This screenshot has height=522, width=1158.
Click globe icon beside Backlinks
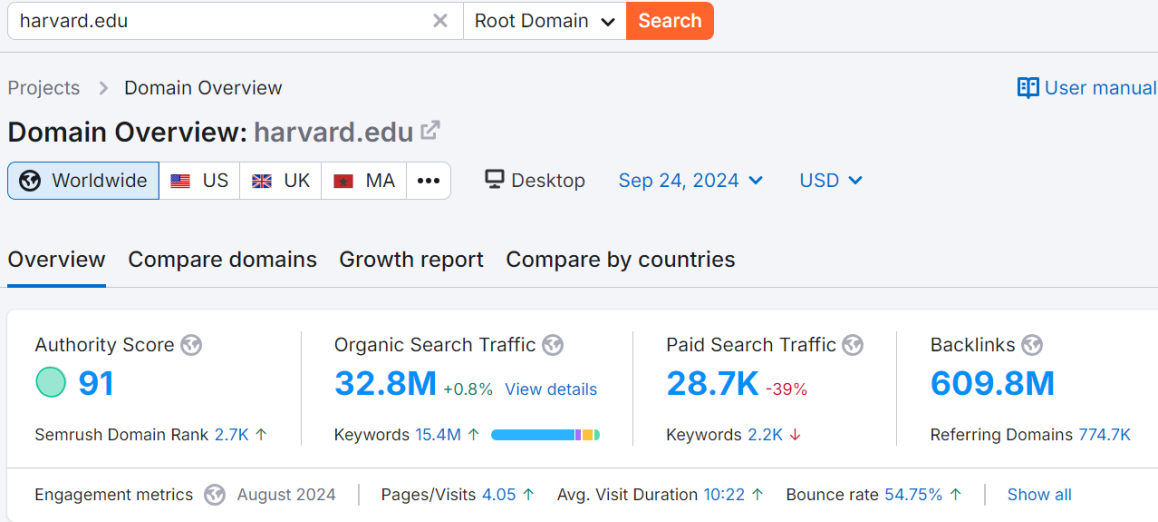[1032, 345]
